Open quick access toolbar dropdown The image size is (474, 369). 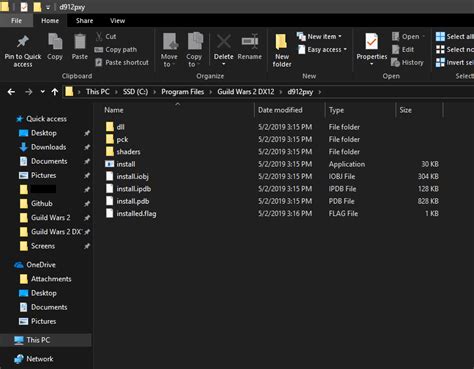pos(48,7)
